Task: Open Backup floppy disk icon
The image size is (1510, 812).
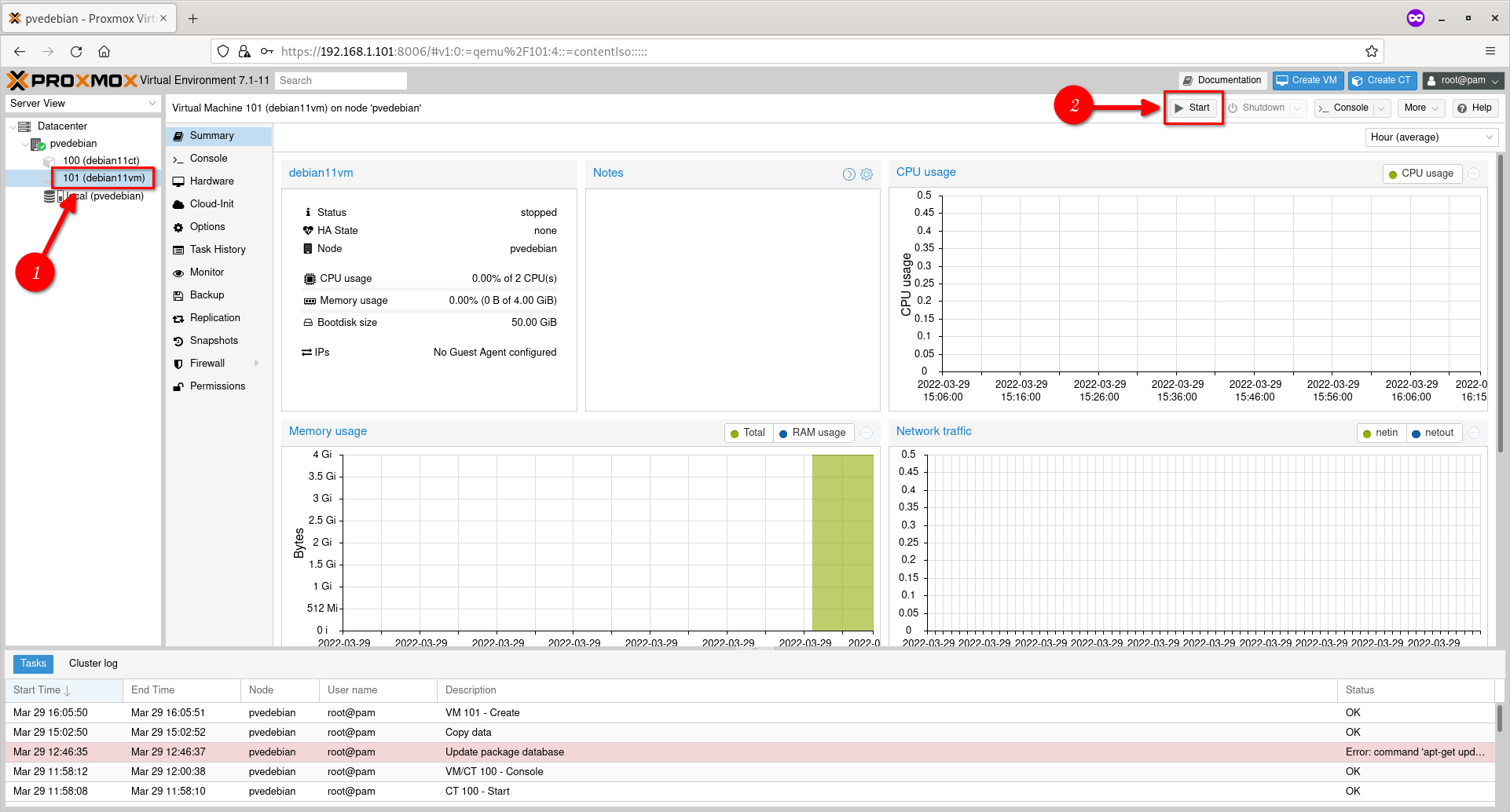Action: tap(178, 295)
